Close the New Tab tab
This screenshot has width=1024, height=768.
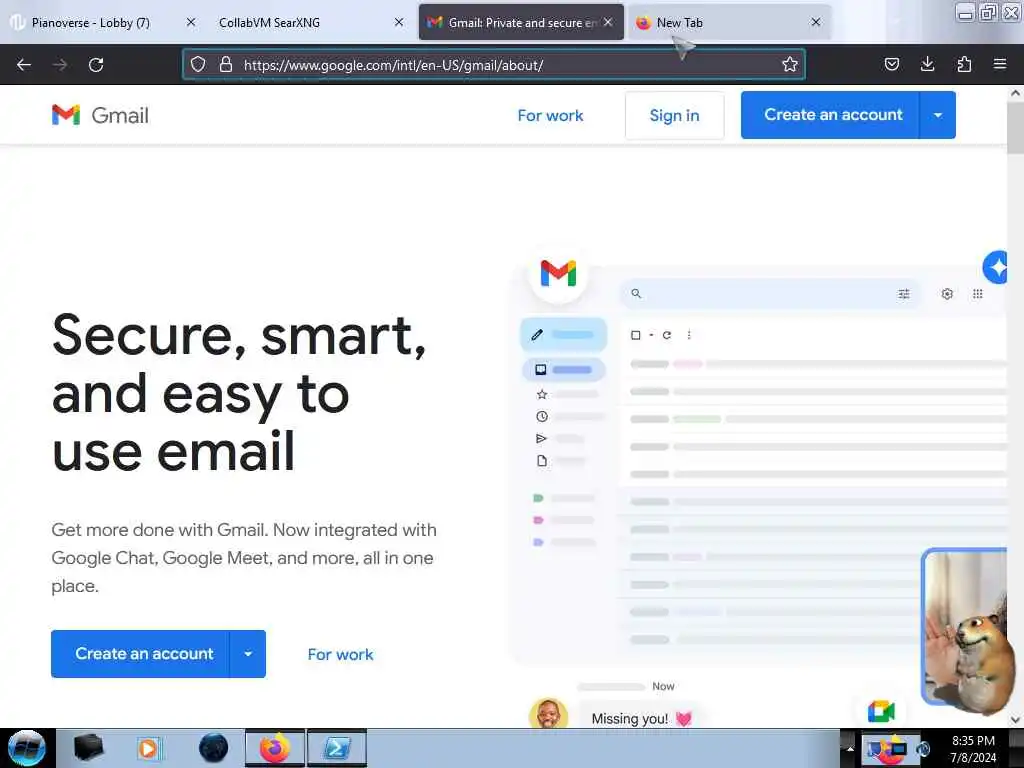coord(816,22)
